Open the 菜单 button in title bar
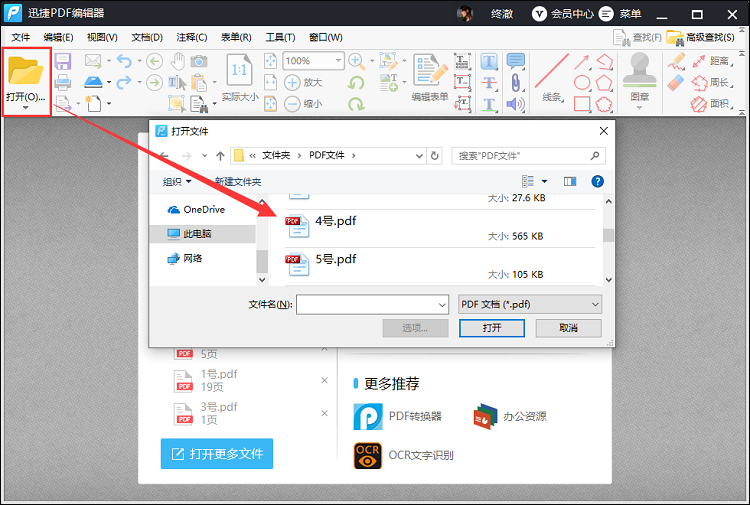750x505 pixels. point(620,13)
